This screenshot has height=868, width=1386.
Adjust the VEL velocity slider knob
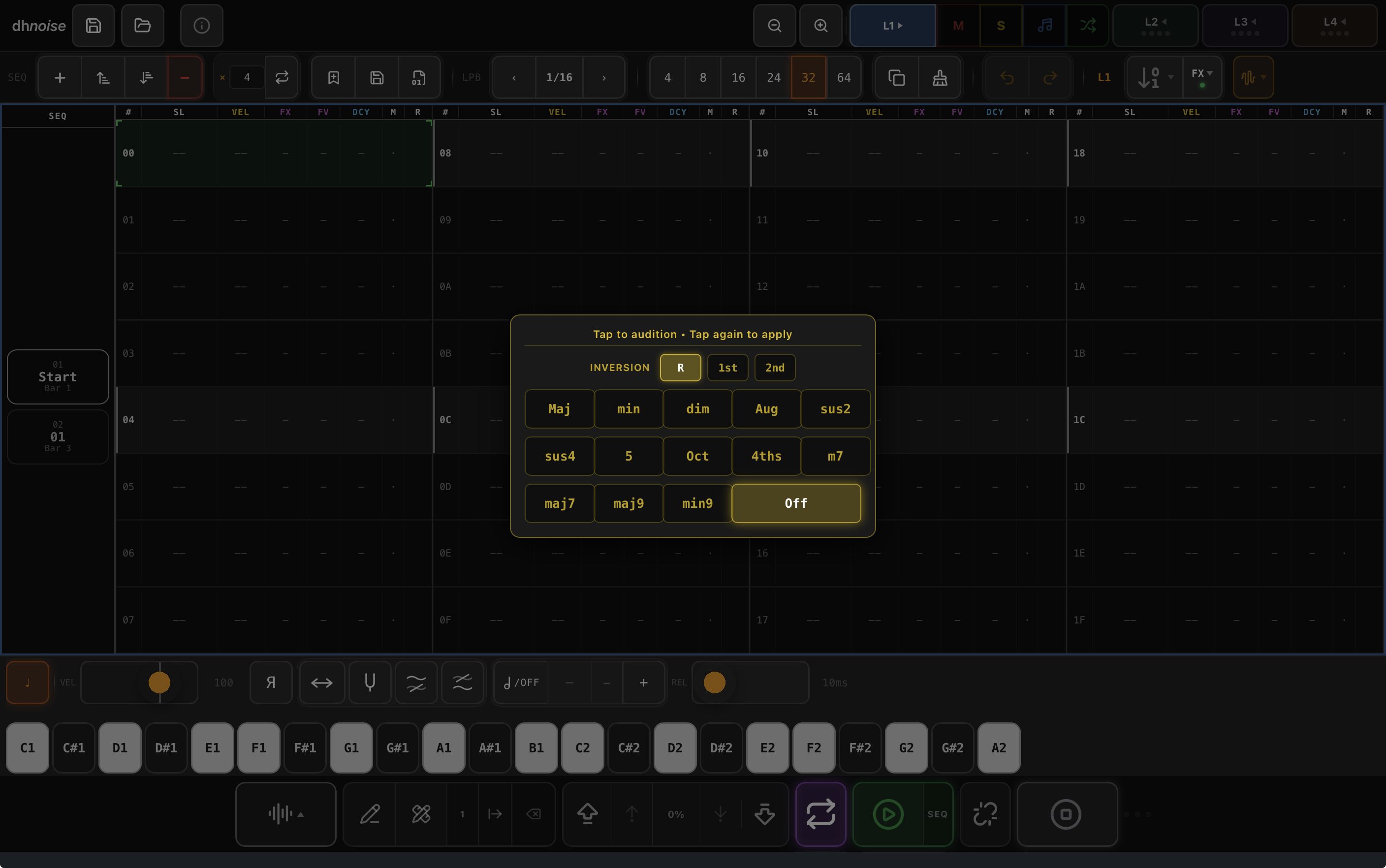[x=159, y=682]
